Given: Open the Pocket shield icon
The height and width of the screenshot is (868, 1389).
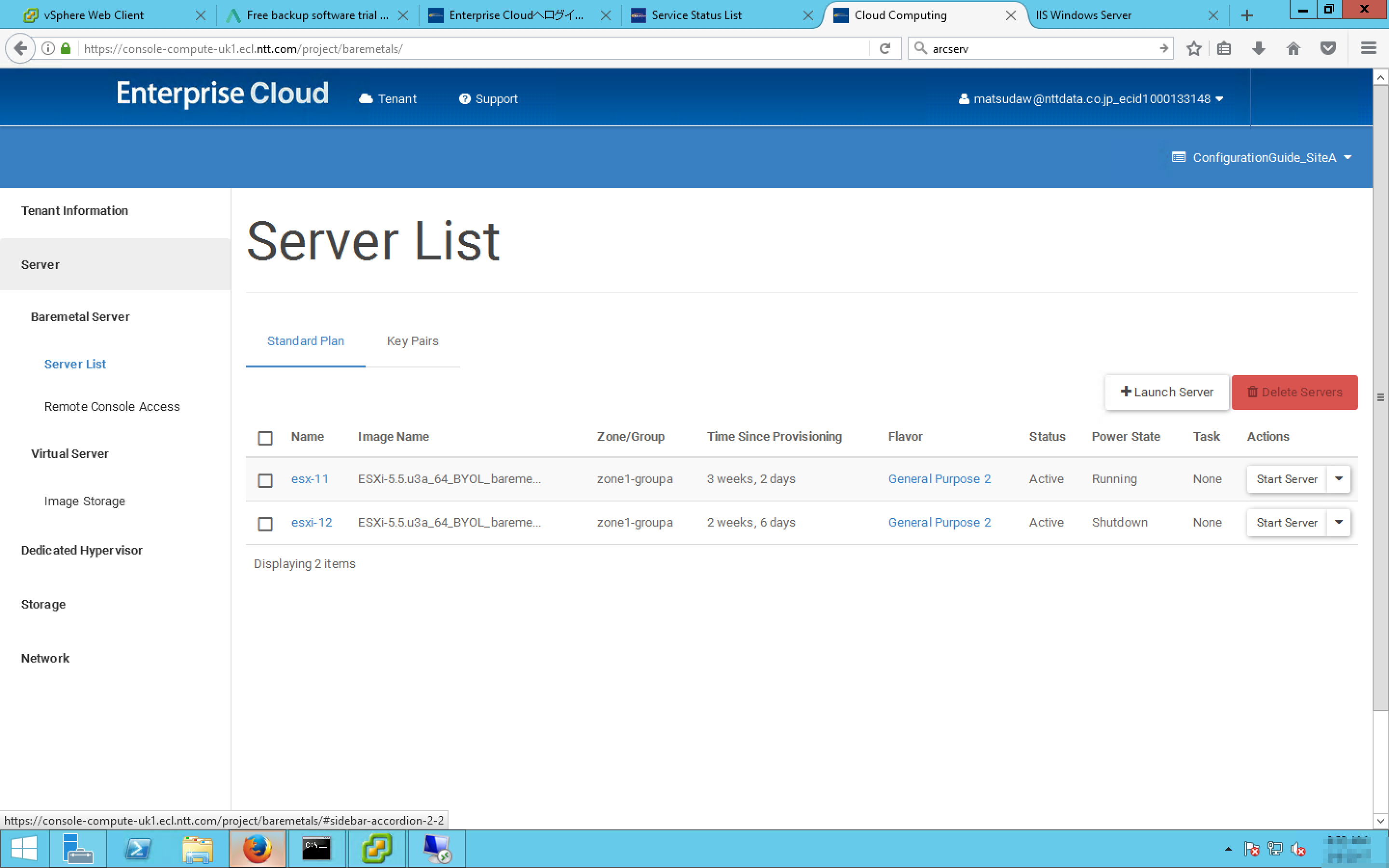Looking at the screenshot, I should pos(1328,49).
